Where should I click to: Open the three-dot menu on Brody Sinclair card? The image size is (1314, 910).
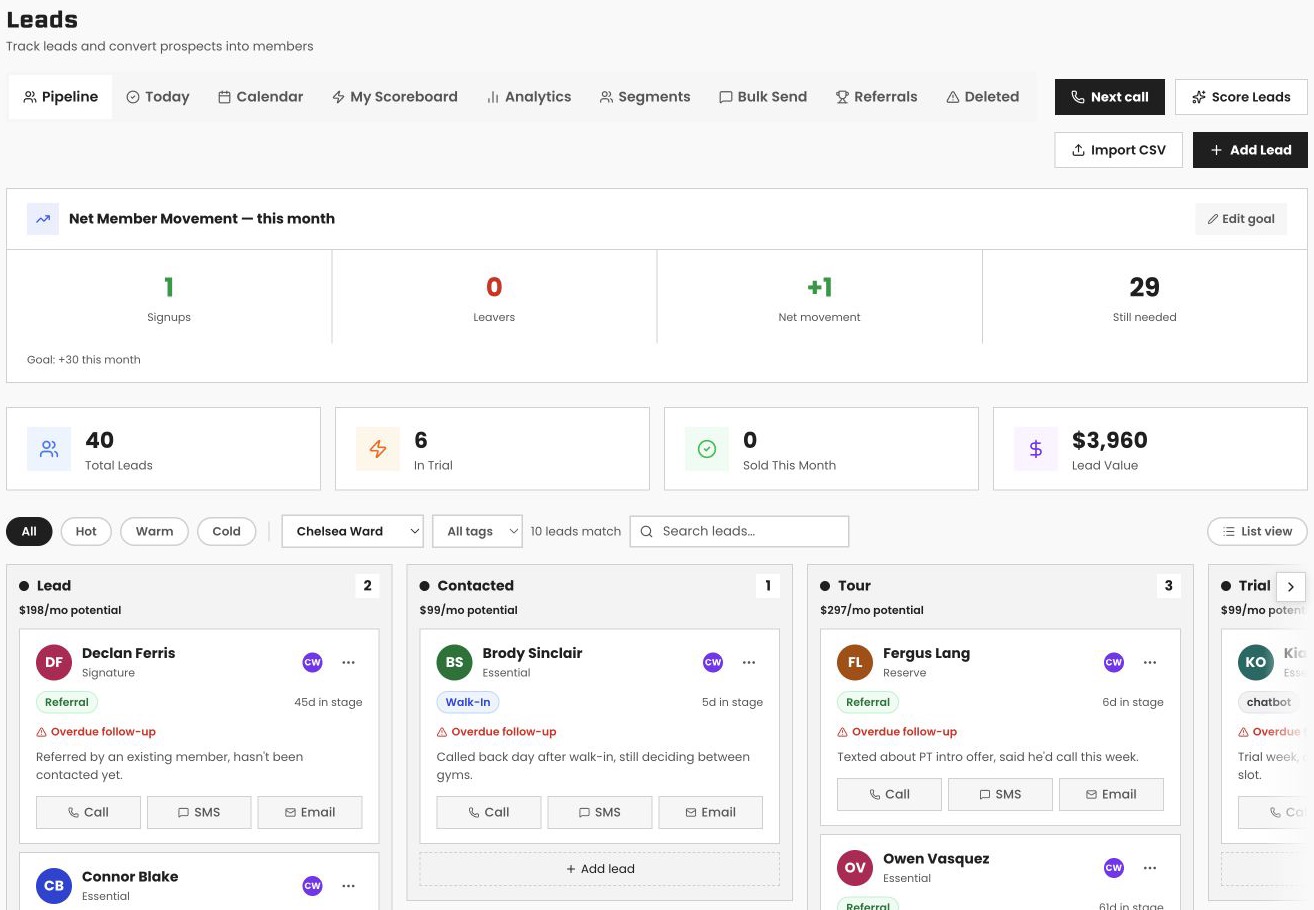point(749,662)
